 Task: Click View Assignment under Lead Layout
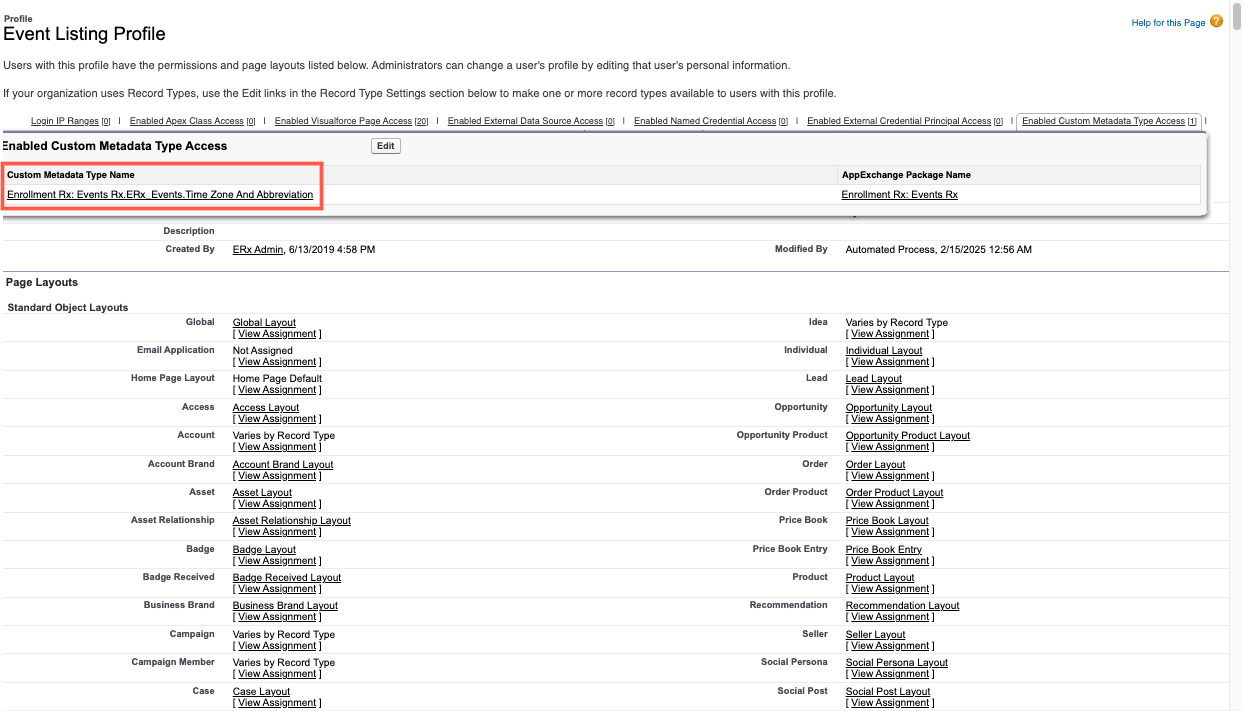pyautogui.click(x=889, y=390)
